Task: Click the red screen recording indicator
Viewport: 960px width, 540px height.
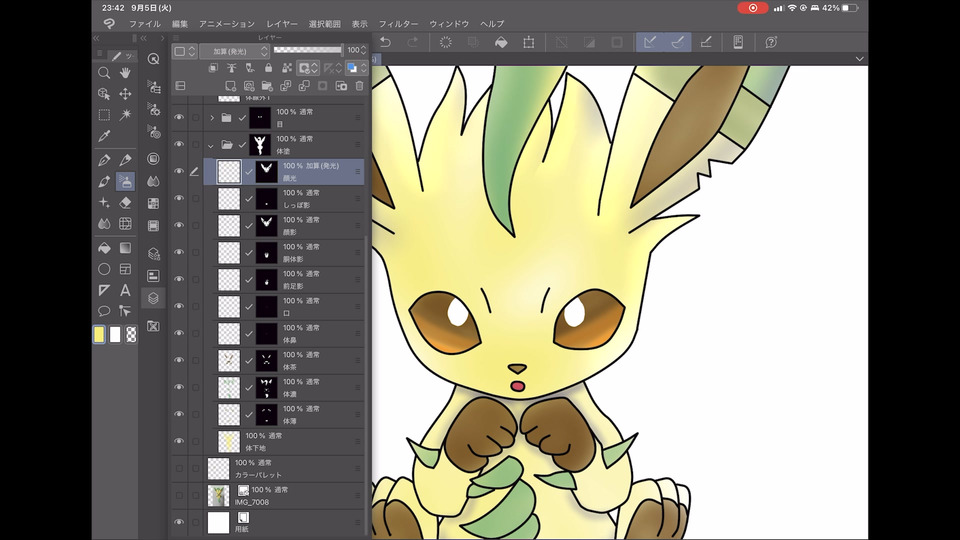Action: point(752,8)
